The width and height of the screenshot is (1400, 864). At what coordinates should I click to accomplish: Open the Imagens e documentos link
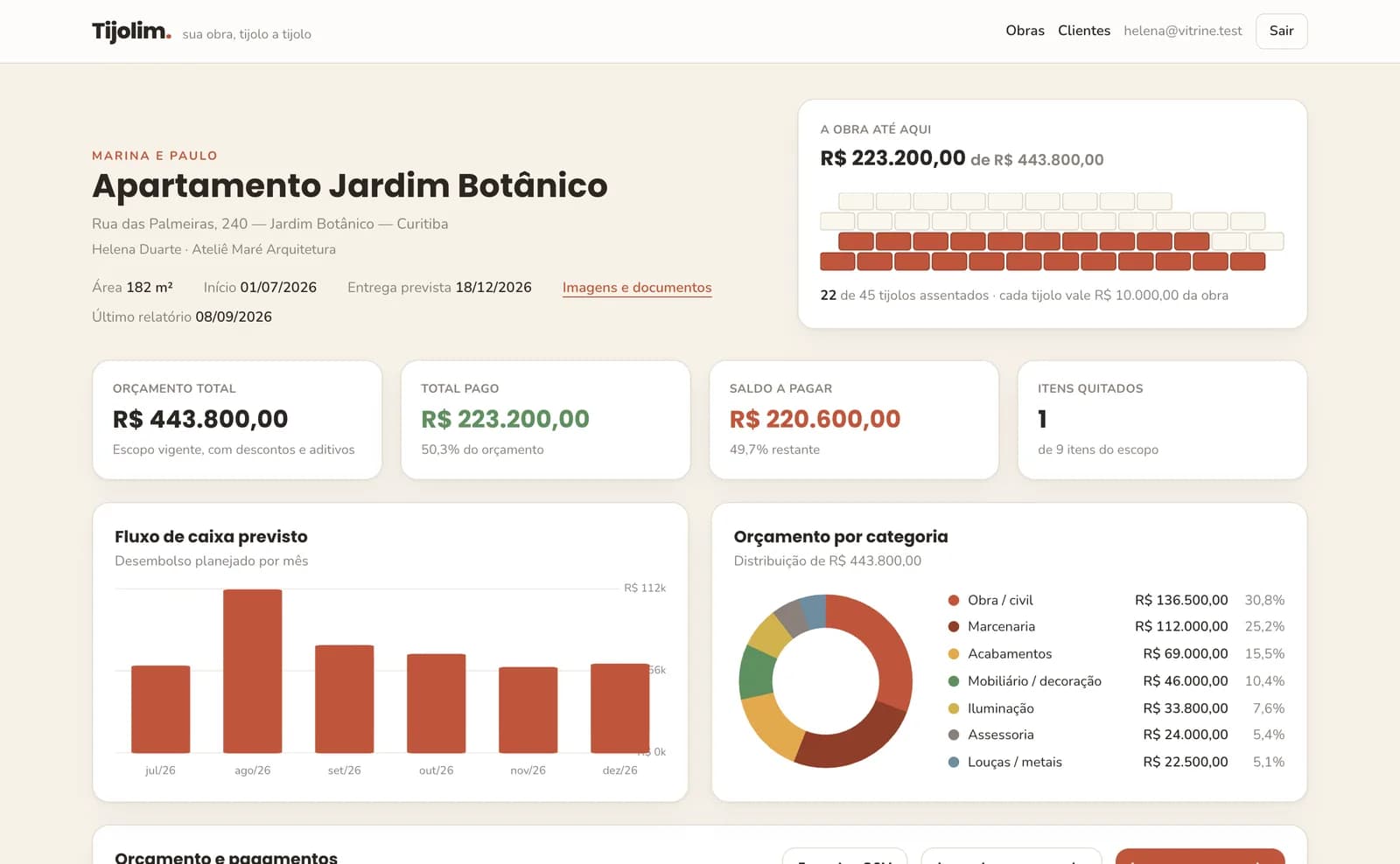point(637,288)
